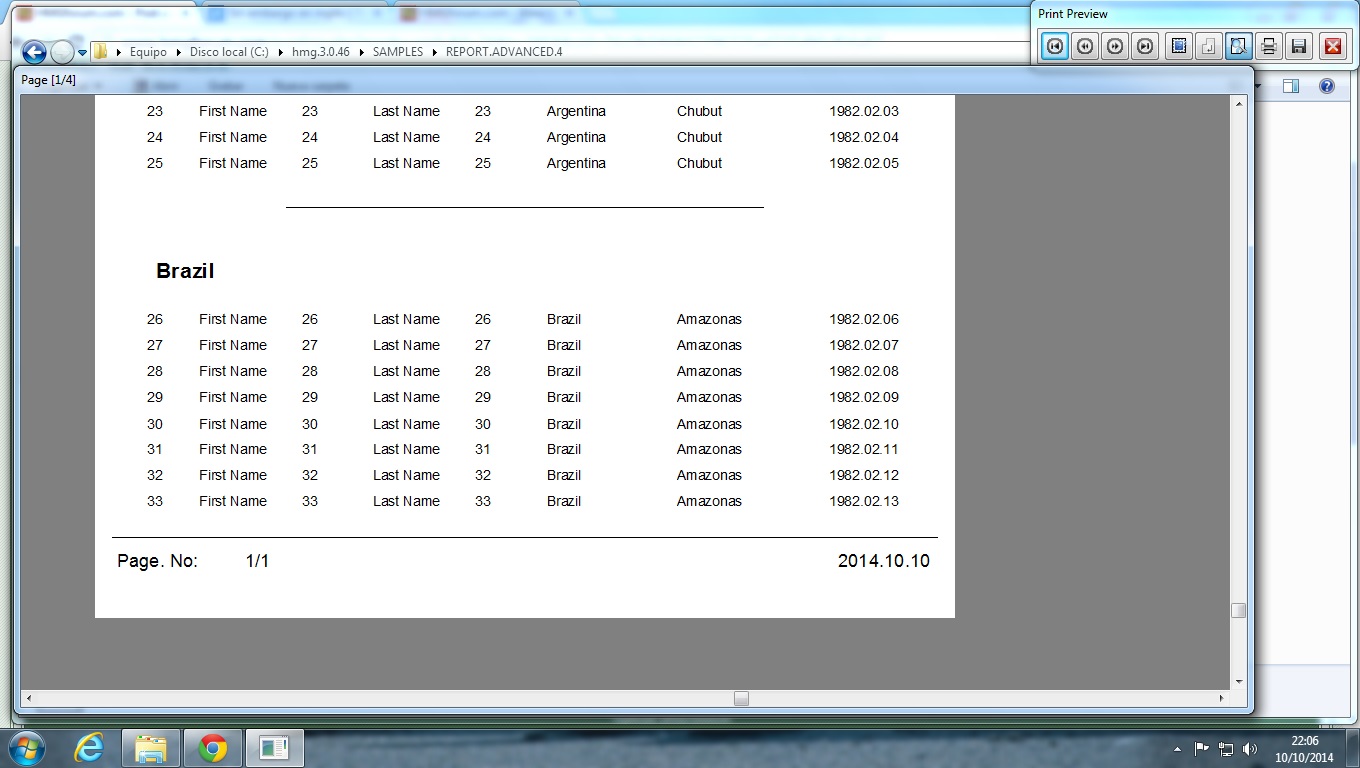This screenshot has width=1360, height=768.
Task: Click Argentina in row 24
Action: 576,137
